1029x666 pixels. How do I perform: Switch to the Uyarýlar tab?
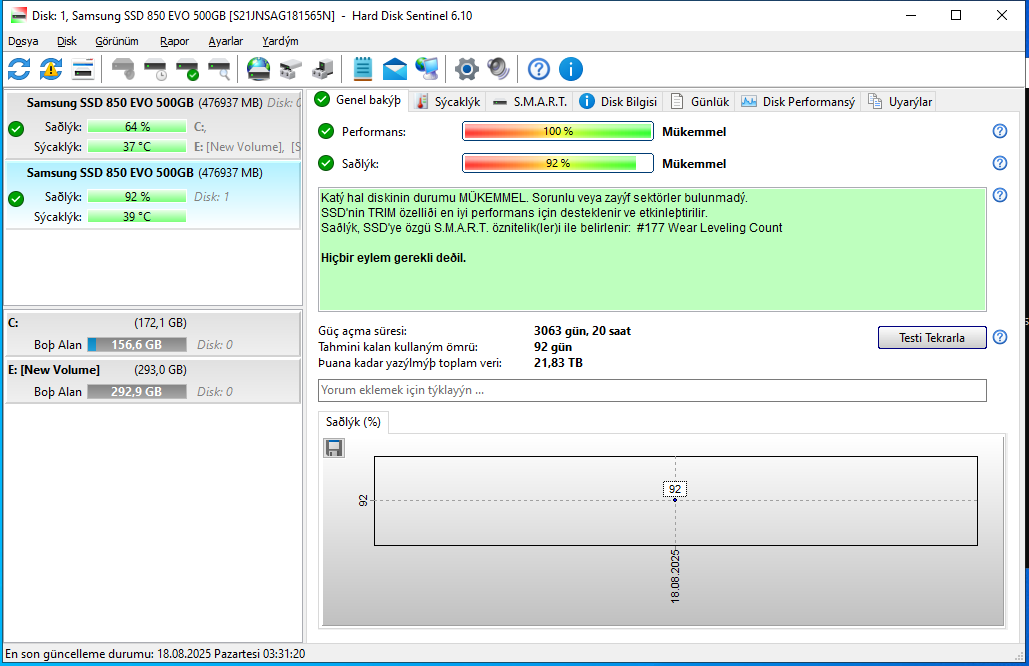(900, 102)
